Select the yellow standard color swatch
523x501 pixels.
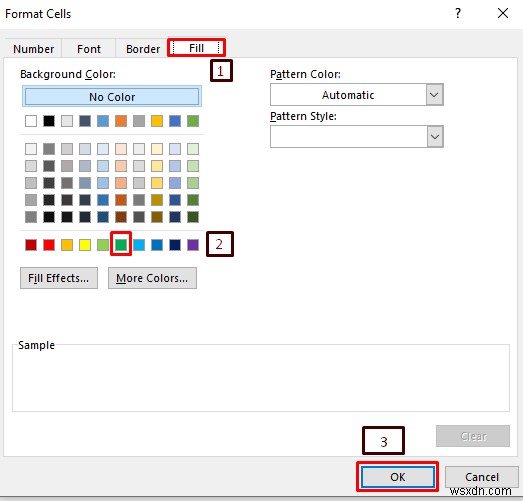tap(85, 245)
